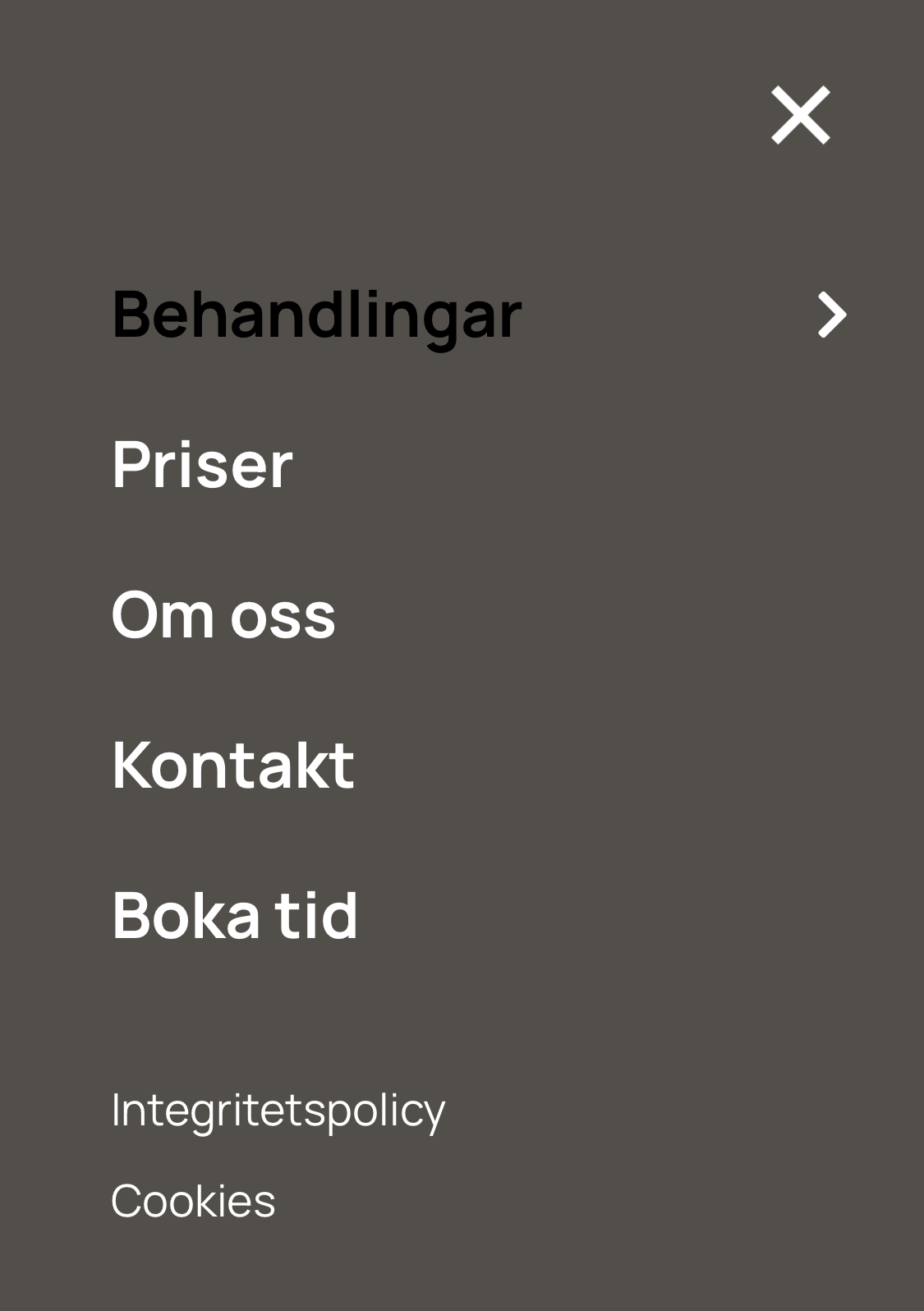Image resolution: width=924 pixels, height=1311 pixels.
Task: Go to the Priser page
Action: click(202, 465)
